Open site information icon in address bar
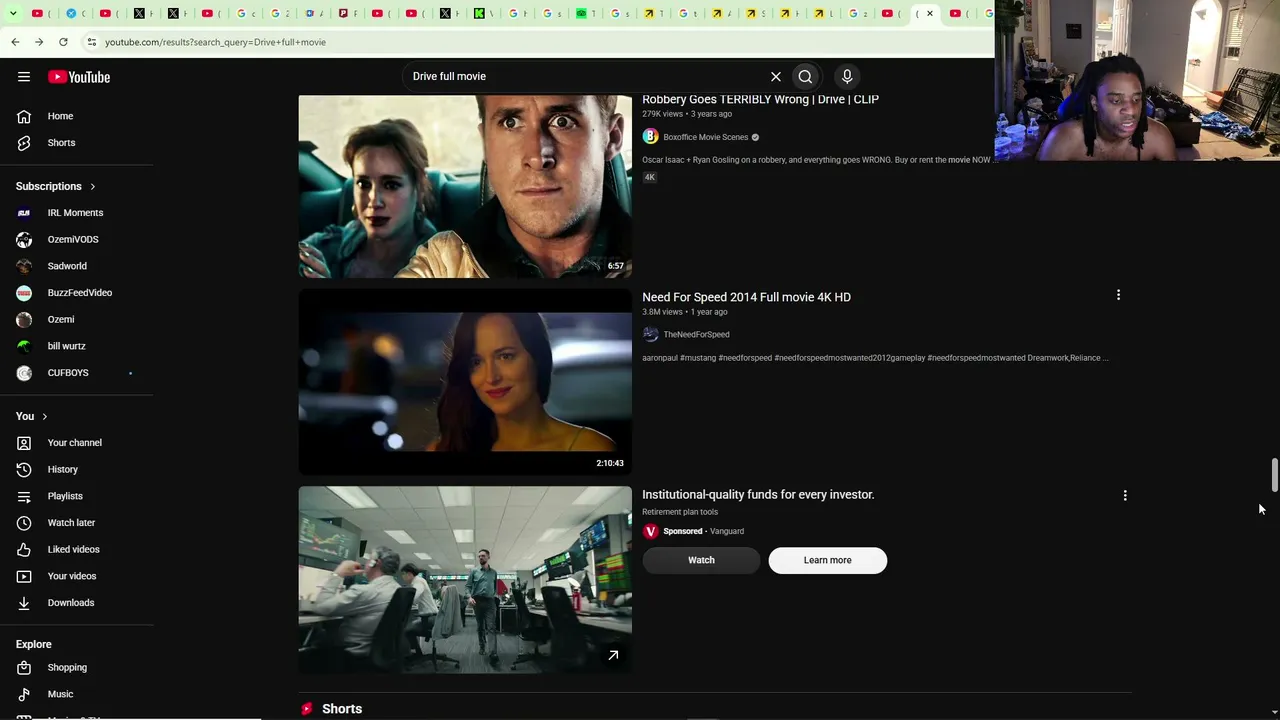 (91, 42)
